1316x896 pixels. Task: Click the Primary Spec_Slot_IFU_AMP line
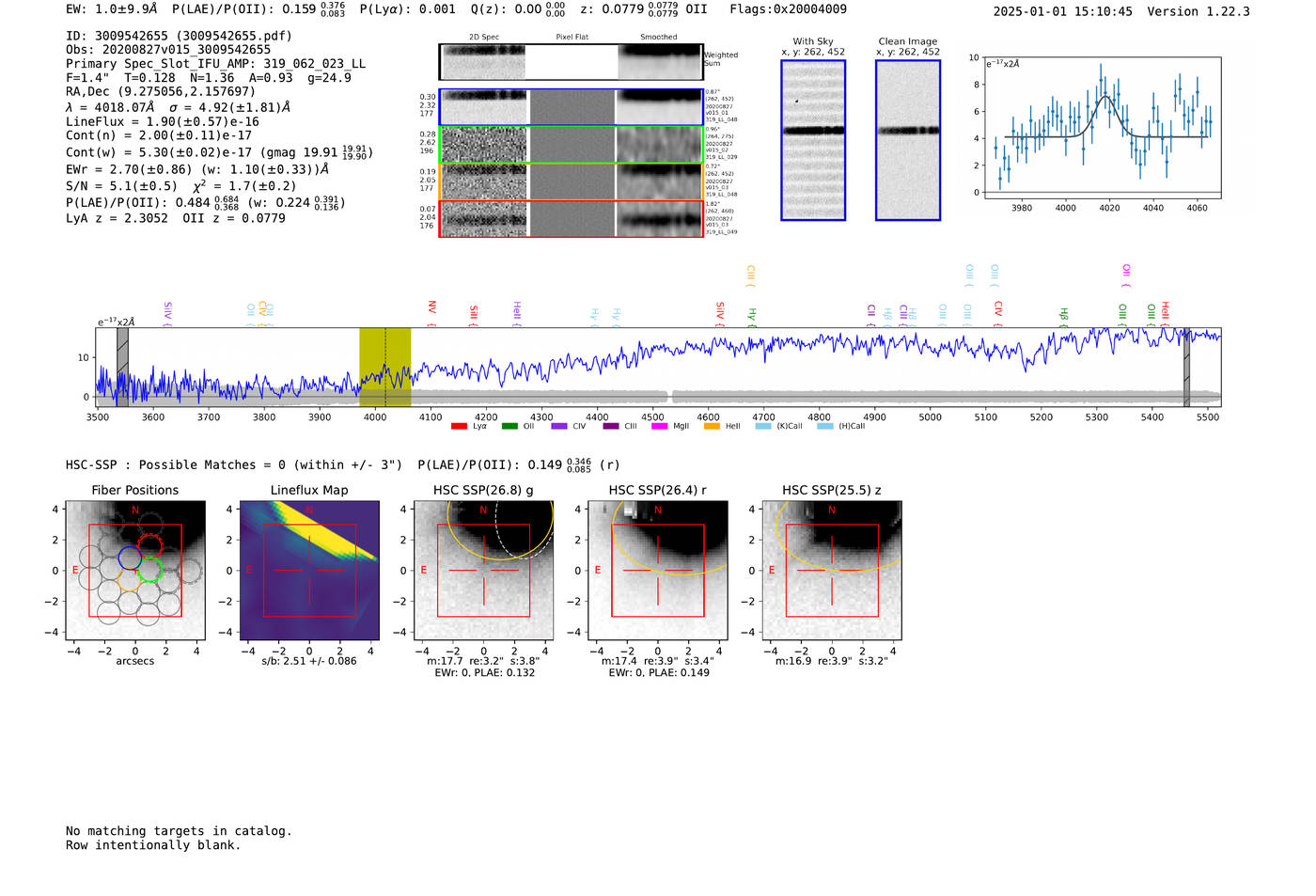[215, 64]
